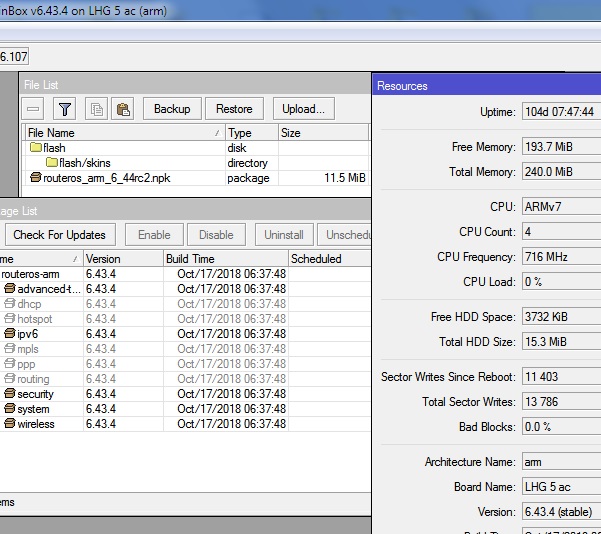The width and height of the screenshot is (601, 534).
Task: Click the Total HDD Size field
Action: click(x=561, y=342)
